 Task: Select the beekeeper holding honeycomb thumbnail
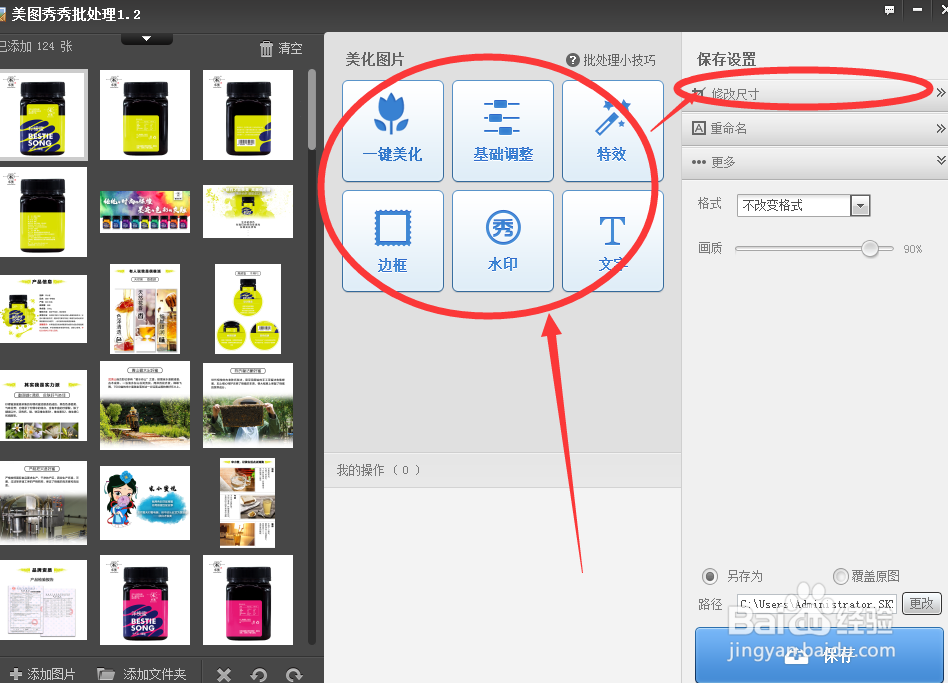click(248, 406)
